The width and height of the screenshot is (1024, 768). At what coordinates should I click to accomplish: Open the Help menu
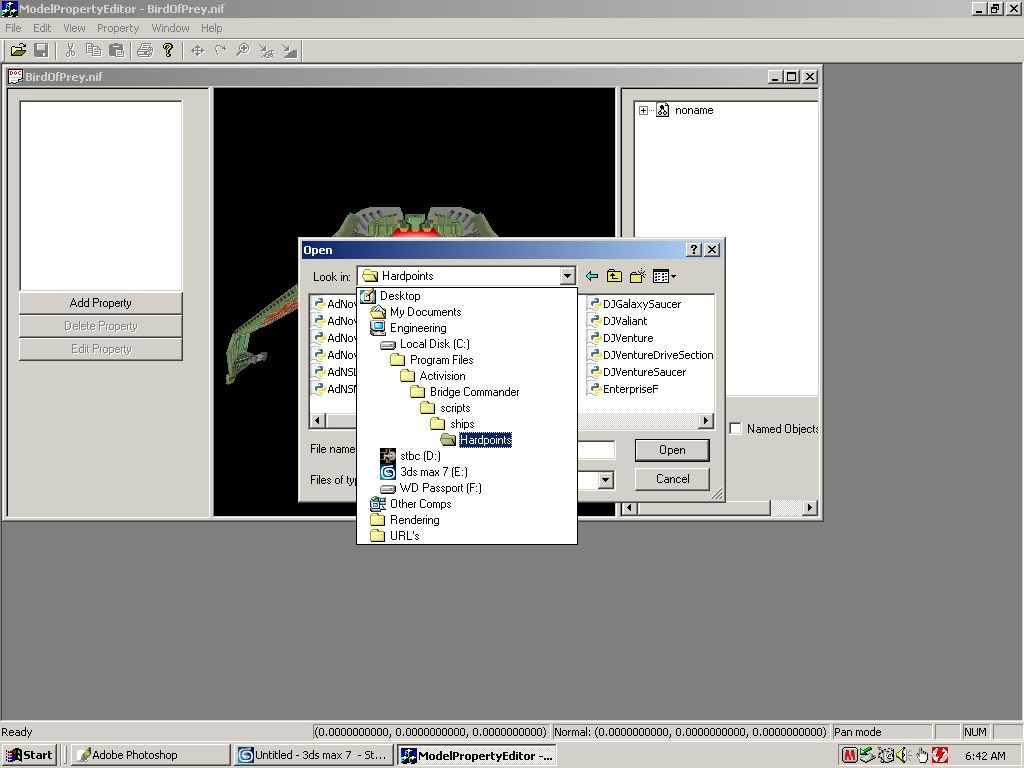(x=211, y=28)
